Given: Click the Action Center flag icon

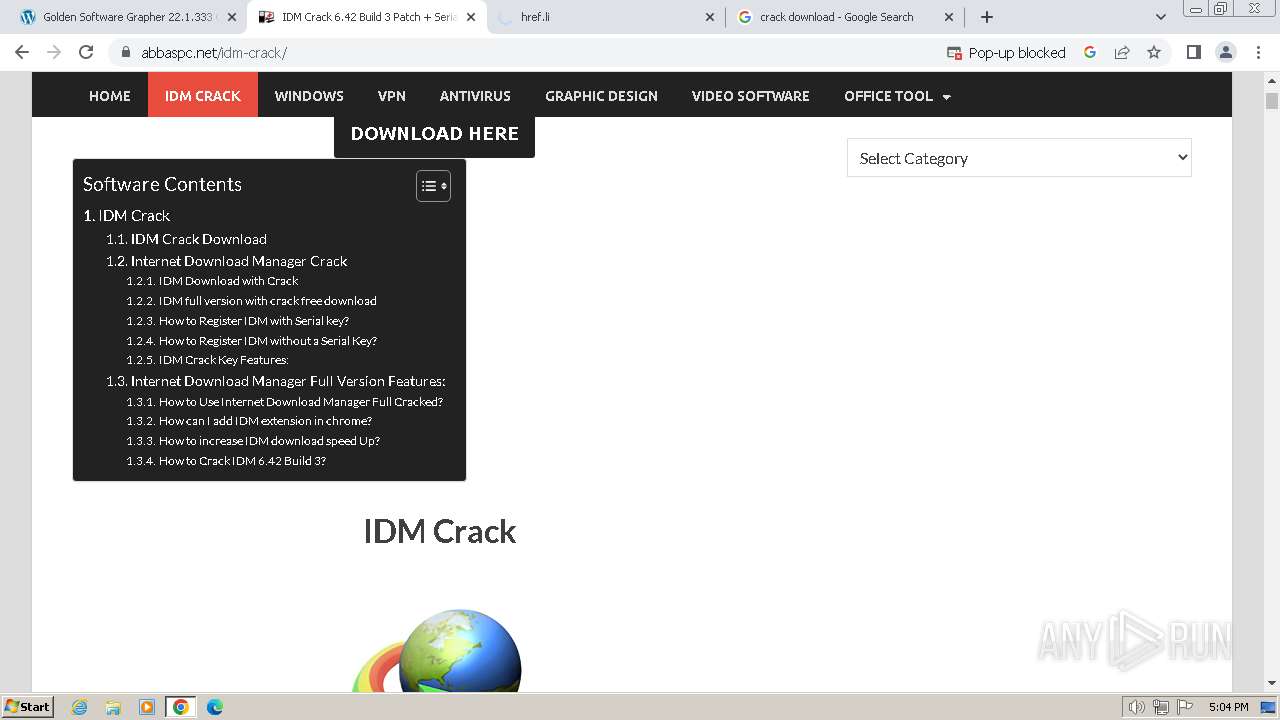Looking at the screenshot, I should tap(1185, 707).
